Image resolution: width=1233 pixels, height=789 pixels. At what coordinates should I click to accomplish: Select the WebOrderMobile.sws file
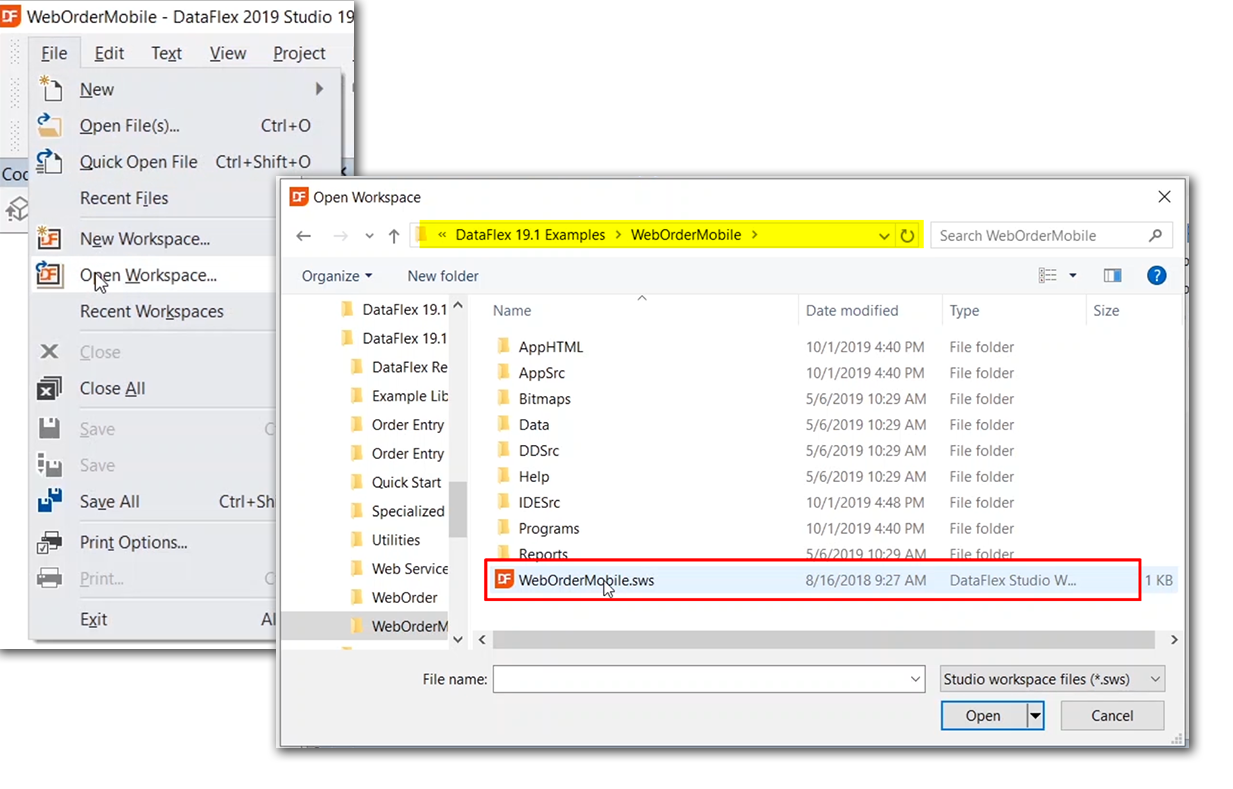pos(586,581)
